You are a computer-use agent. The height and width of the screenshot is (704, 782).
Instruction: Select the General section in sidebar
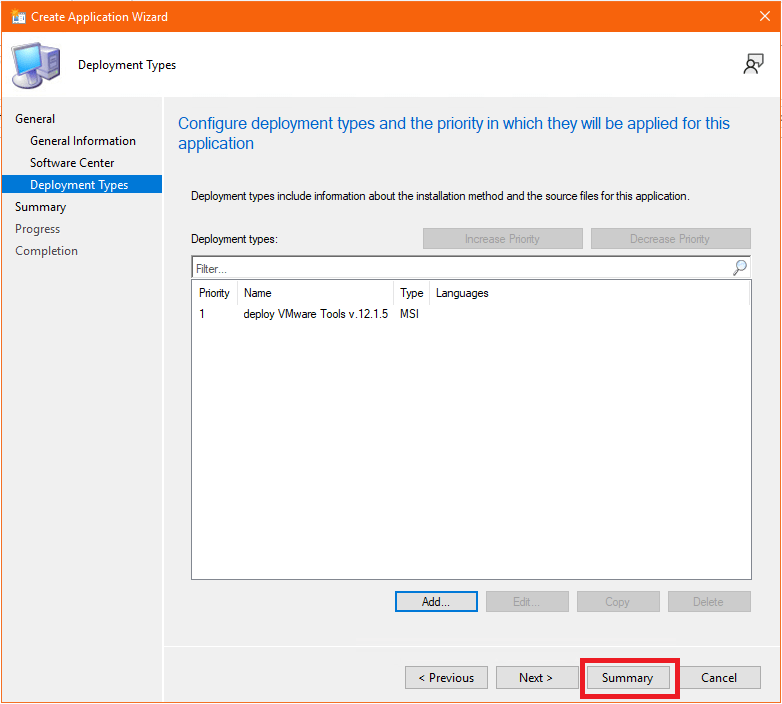35,119
